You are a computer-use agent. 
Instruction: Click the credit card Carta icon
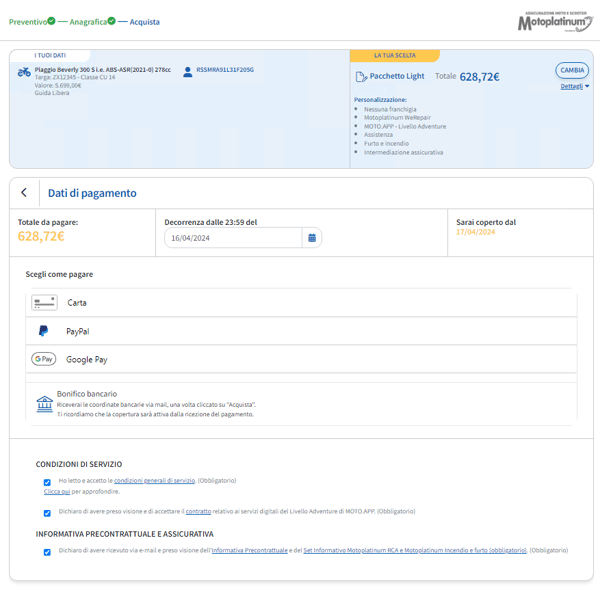coord(44,303)
